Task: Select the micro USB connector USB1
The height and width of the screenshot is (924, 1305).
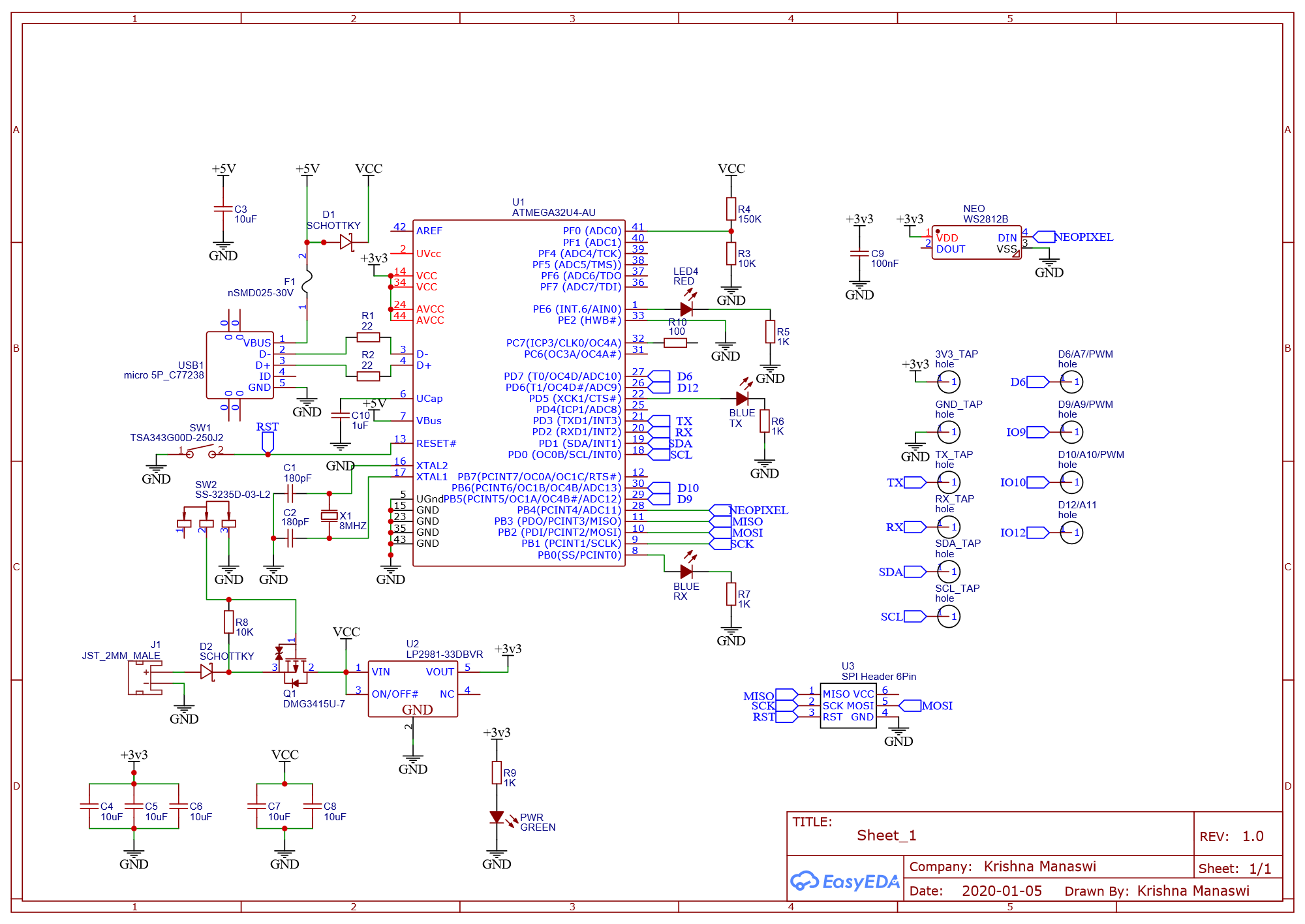Action: pos(240,365)
